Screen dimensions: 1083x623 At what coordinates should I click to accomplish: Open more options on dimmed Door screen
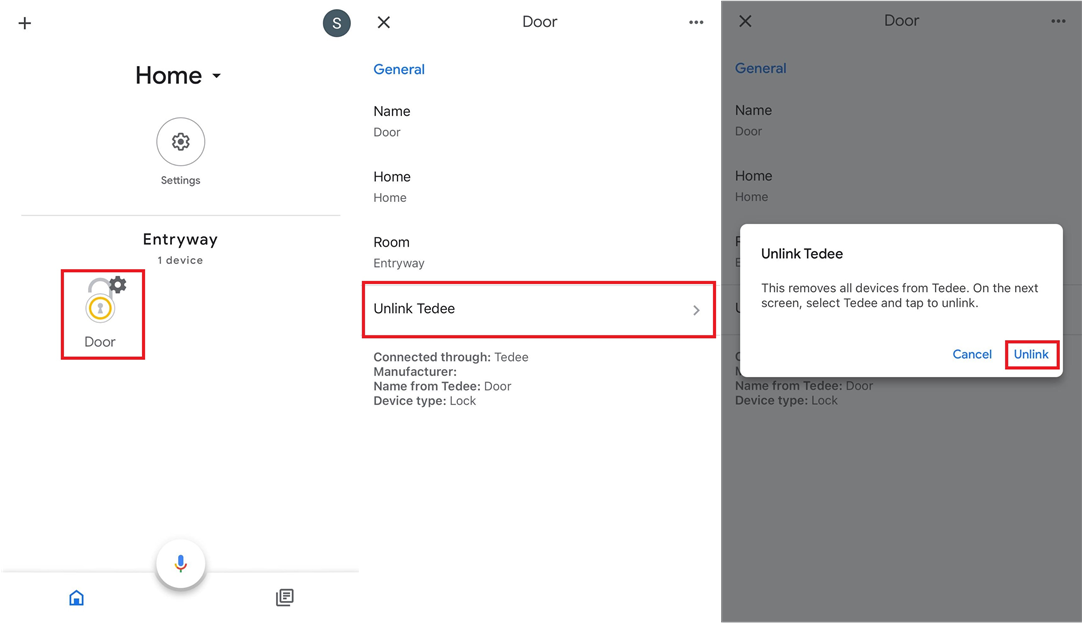pos(1058,21)
